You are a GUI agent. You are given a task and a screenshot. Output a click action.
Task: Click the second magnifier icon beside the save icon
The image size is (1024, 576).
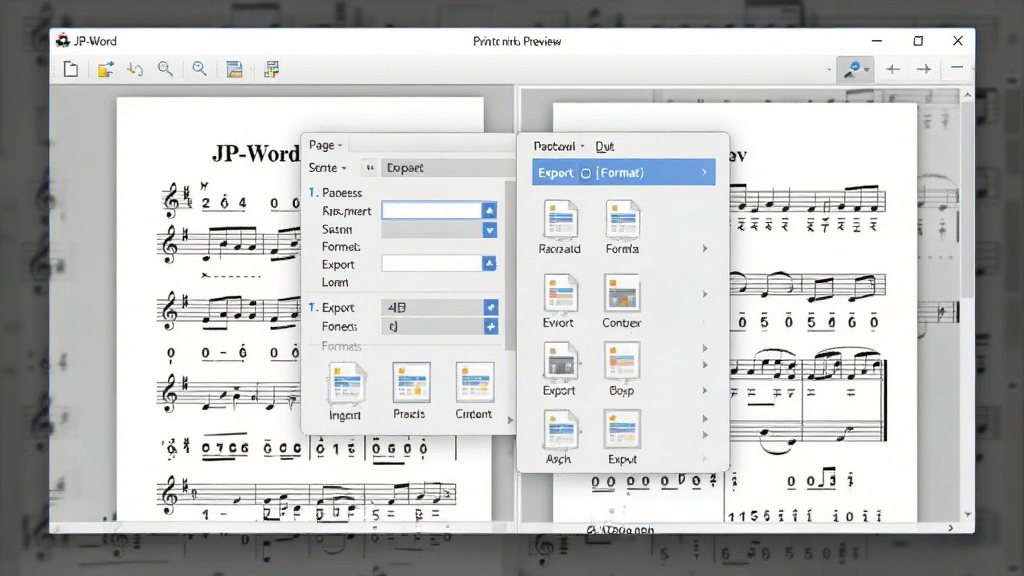point(199,69)
